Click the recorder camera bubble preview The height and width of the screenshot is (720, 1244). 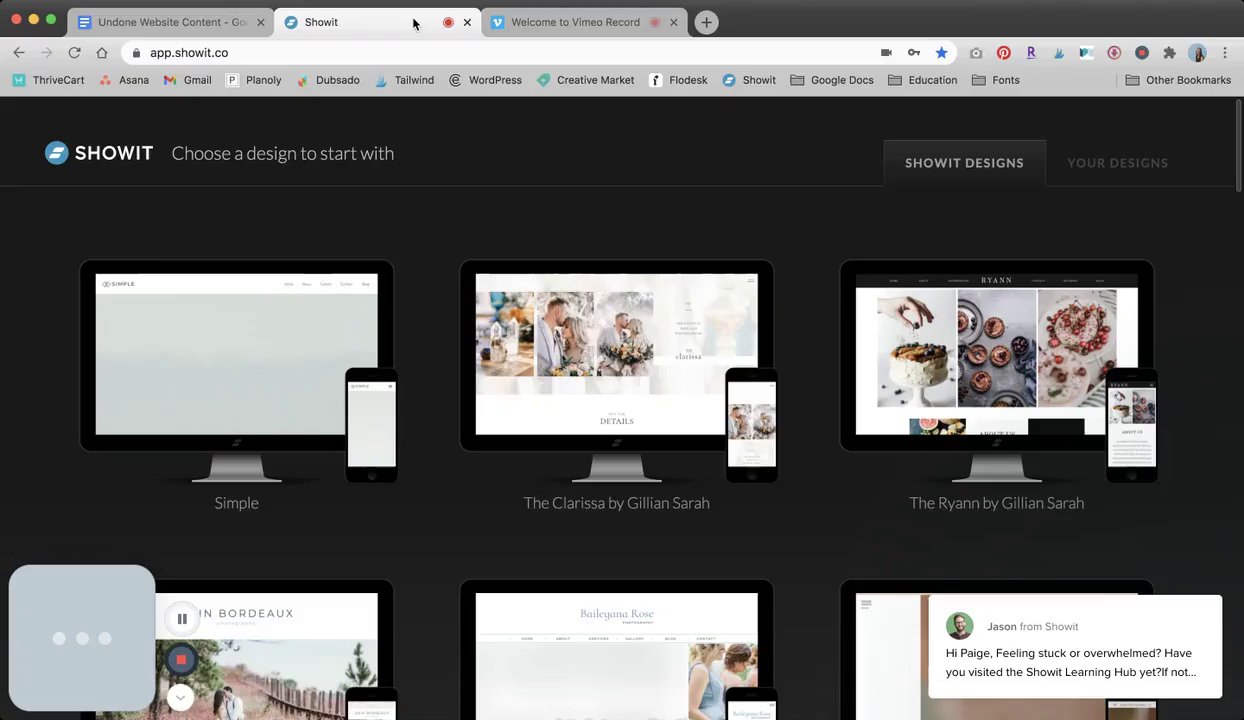pos(82,638)
